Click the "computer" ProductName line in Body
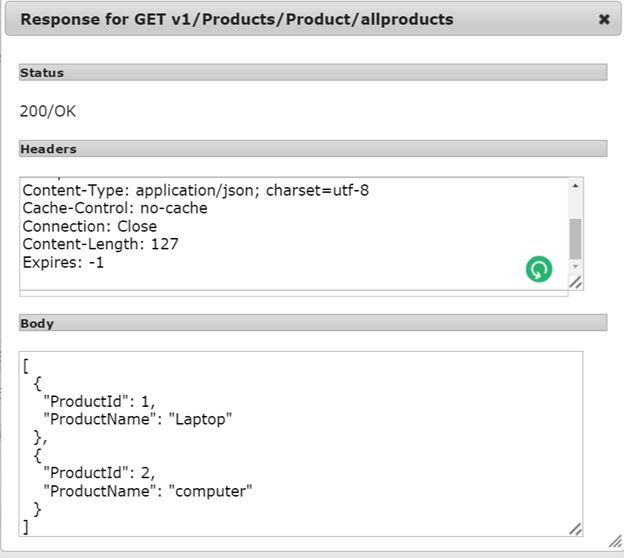Viewport: 624px width, 558px height. (x=148, y=491)
